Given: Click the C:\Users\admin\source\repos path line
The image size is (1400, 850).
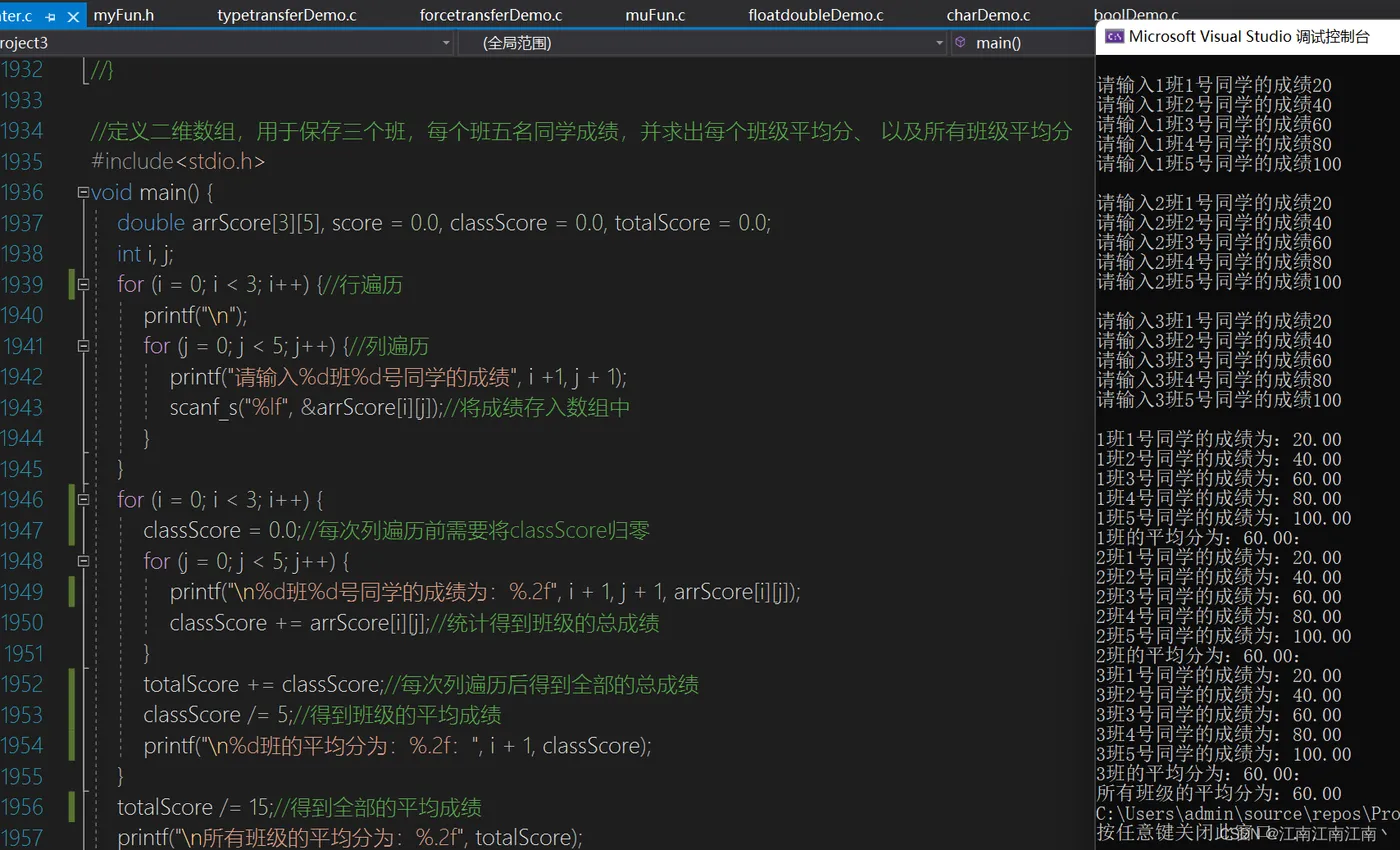Looking at the screenshot, I should pos(1248,813).
